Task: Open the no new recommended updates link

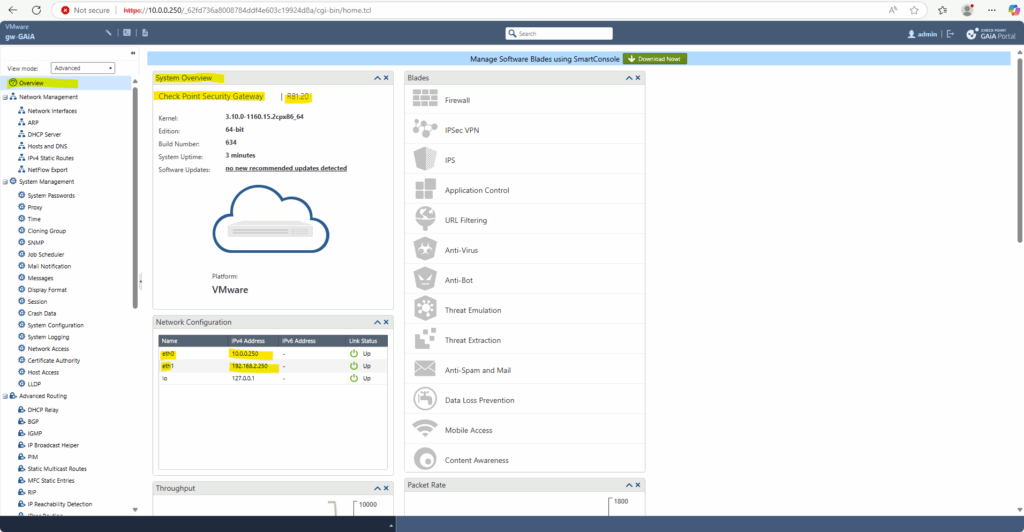Action: (x=286, y=168)
